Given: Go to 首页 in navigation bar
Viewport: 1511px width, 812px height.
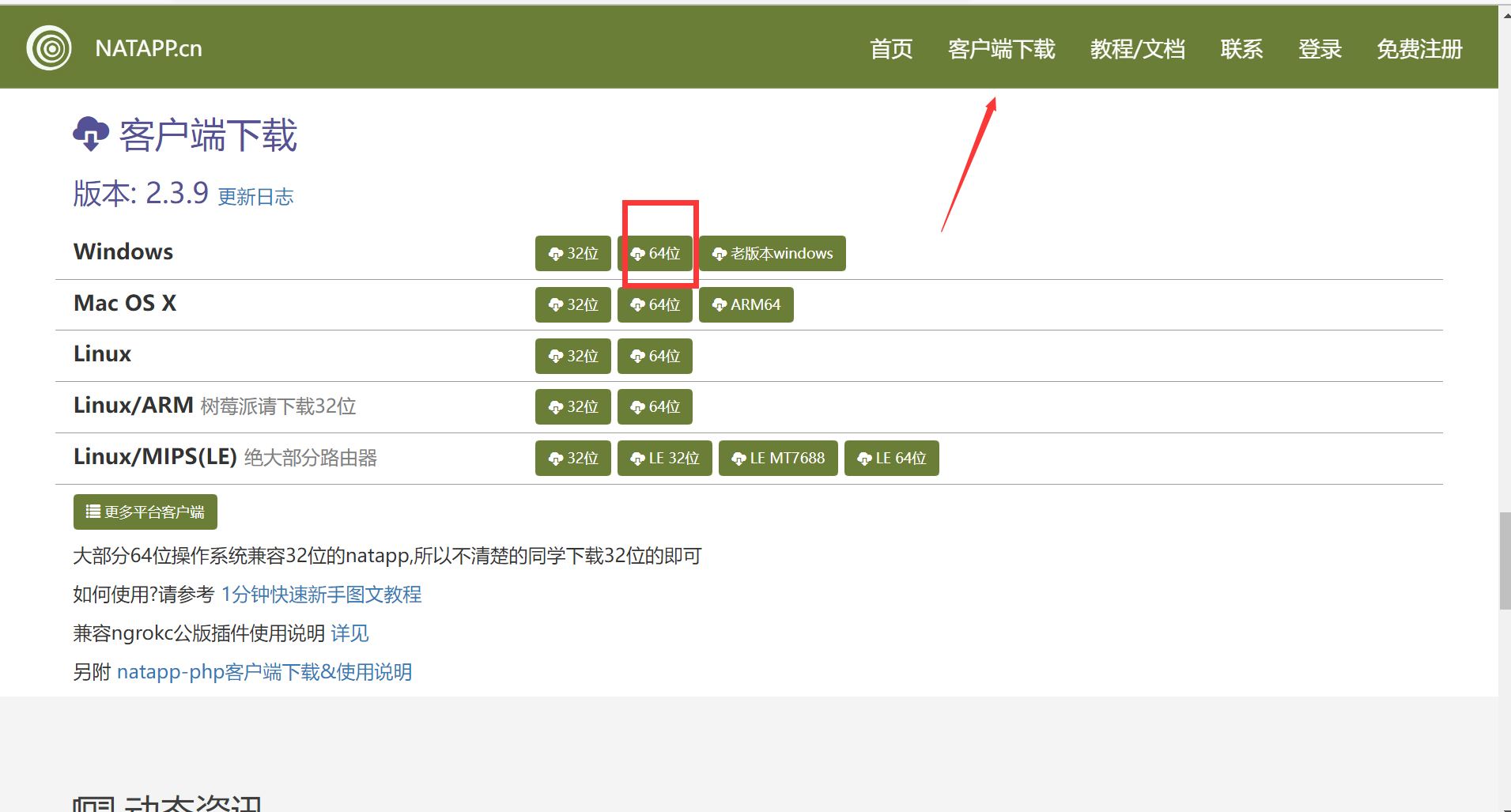Looking at the screenshot, I should 891,49.
